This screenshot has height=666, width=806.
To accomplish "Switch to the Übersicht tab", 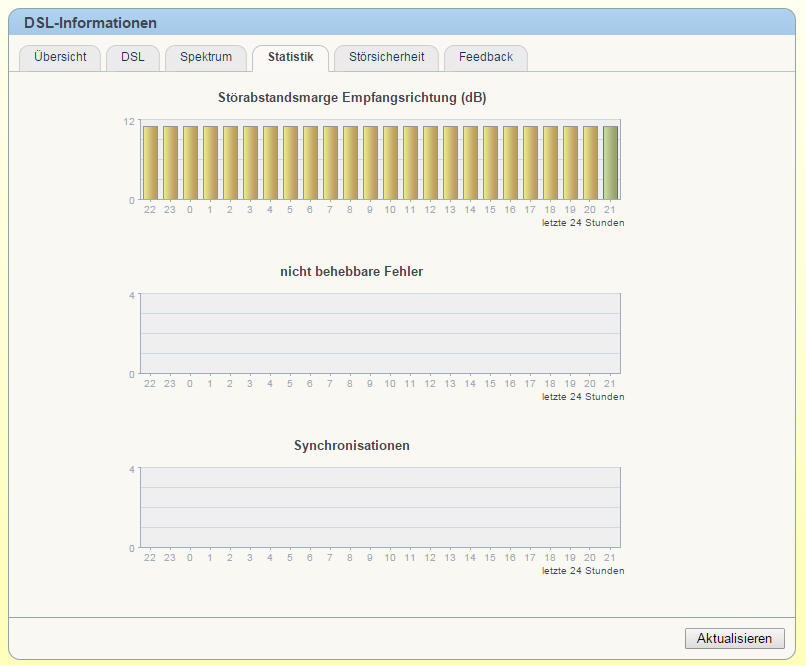I will pyautogui.click(x=60, y=58).
